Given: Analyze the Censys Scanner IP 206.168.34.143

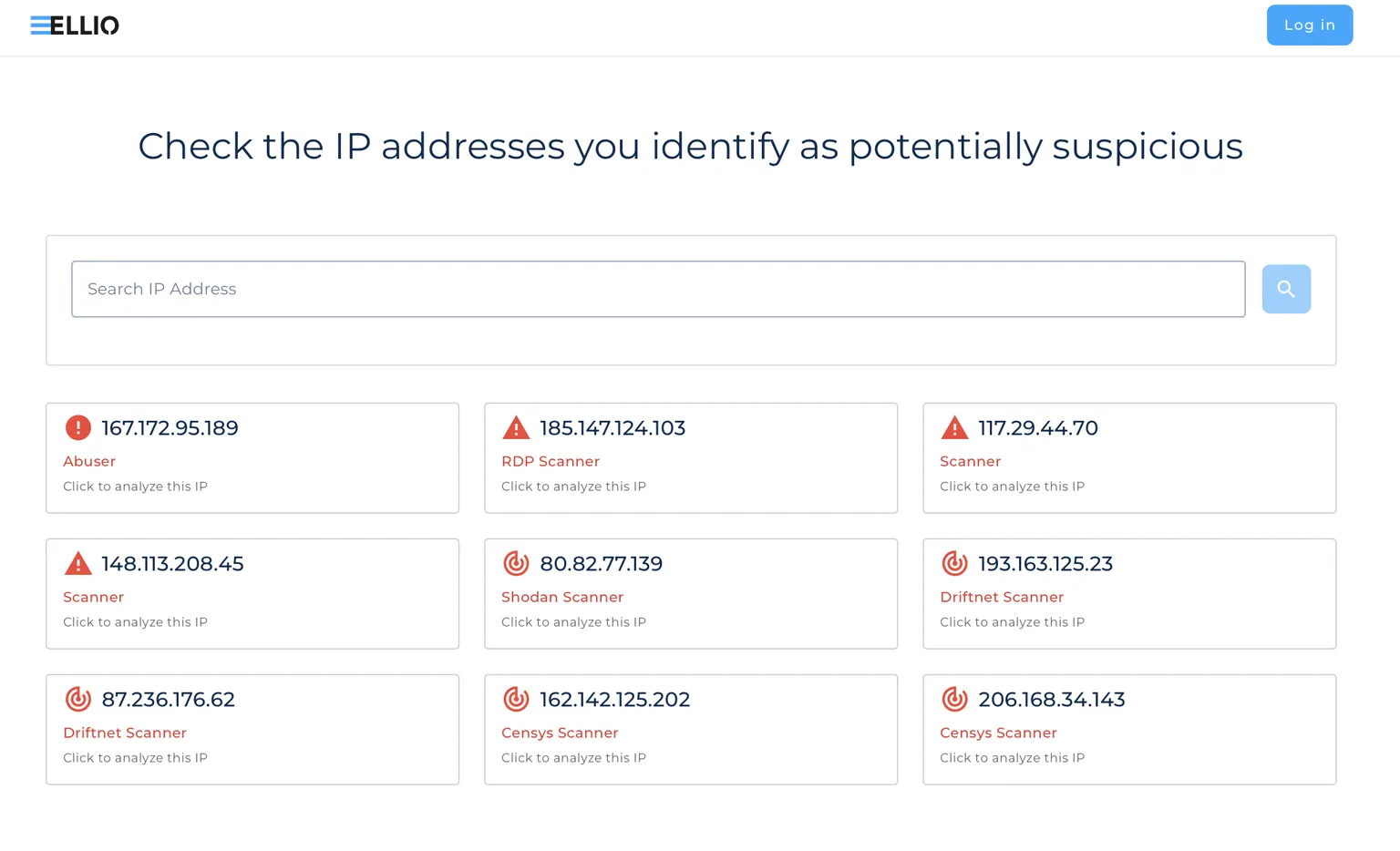Looking at the screenshot, I should [1129, 729].
